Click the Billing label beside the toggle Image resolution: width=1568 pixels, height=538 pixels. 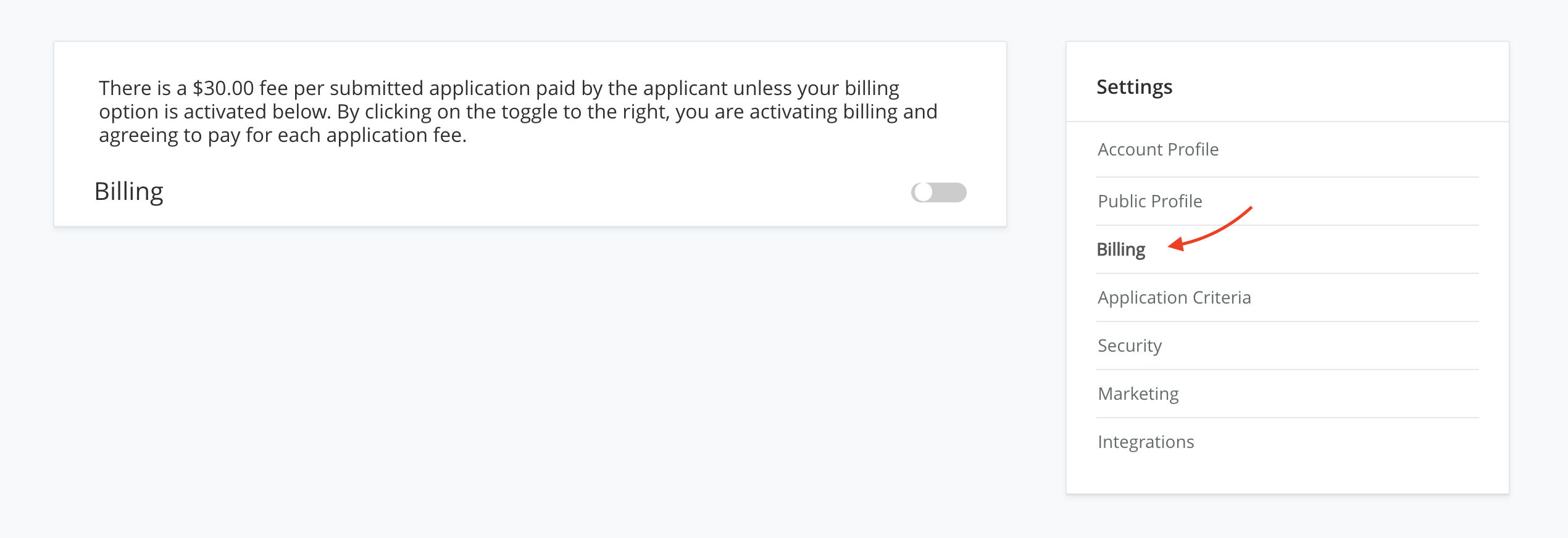(x=128, y=191)
